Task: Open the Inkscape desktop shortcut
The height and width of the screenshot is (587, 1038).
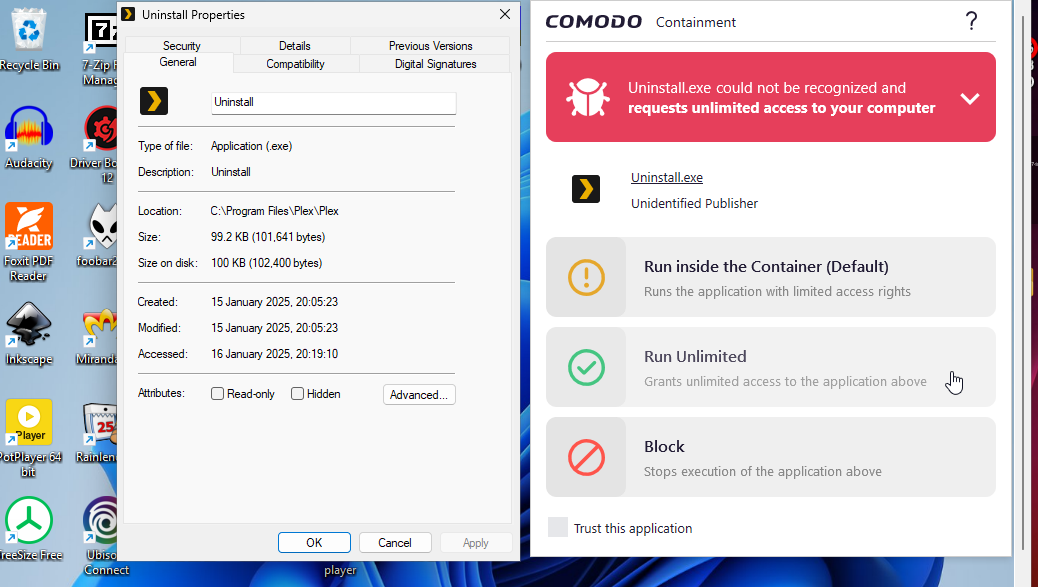Action: [29, 330]
